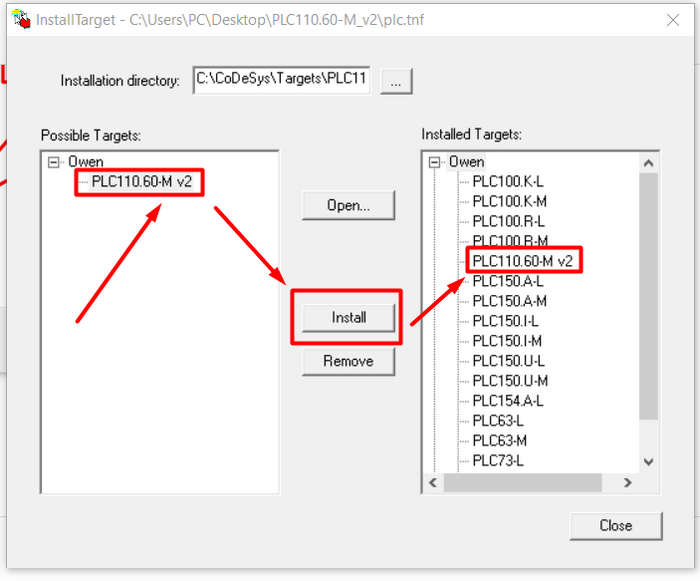The height and width of the screenshot is (581, 700).
Task: Select PLC150.U-M in Installed Targets
Action: [510, 381]
